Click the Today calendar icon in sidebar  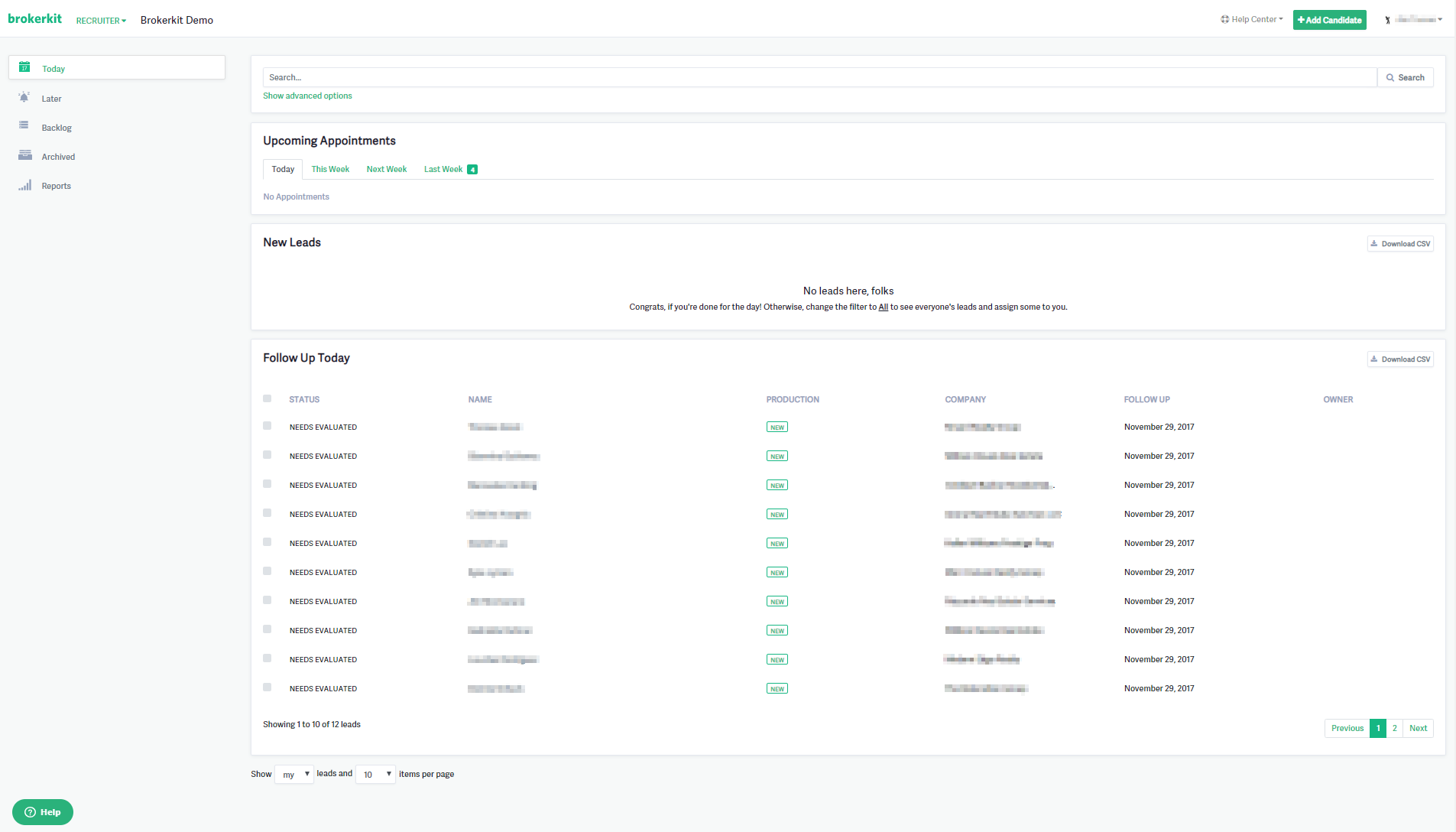coord(24,67)
